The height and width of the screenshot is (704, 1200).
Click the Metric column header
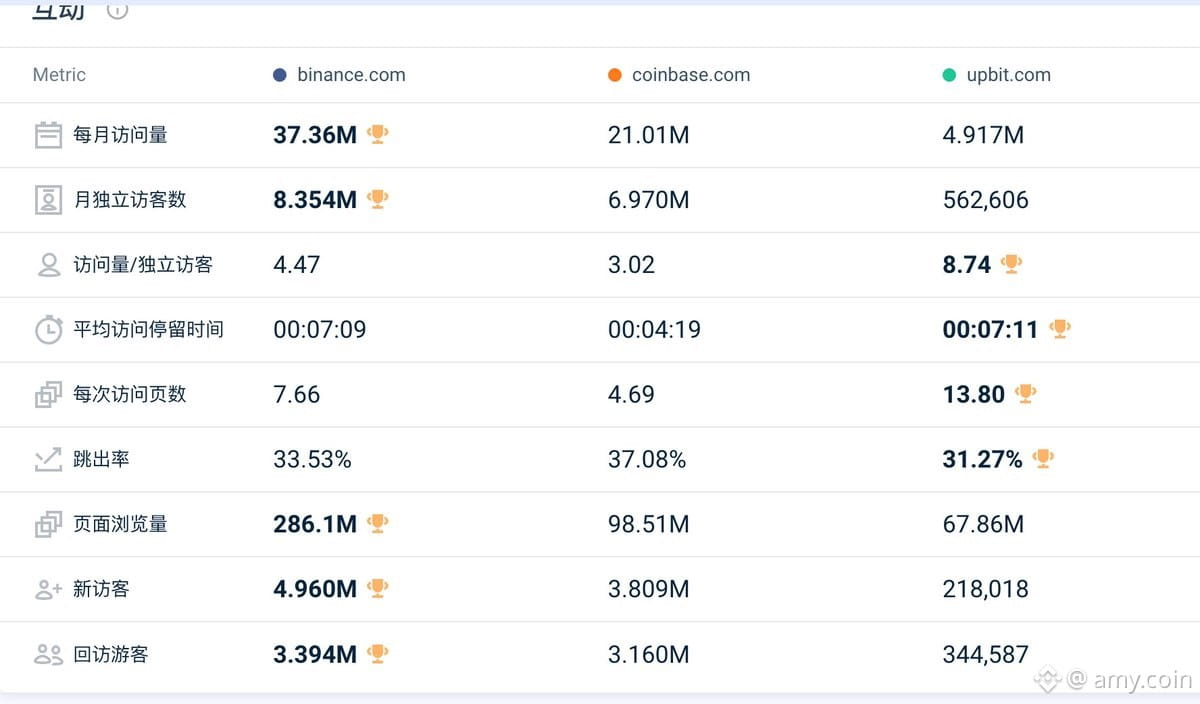pos(59,75)
